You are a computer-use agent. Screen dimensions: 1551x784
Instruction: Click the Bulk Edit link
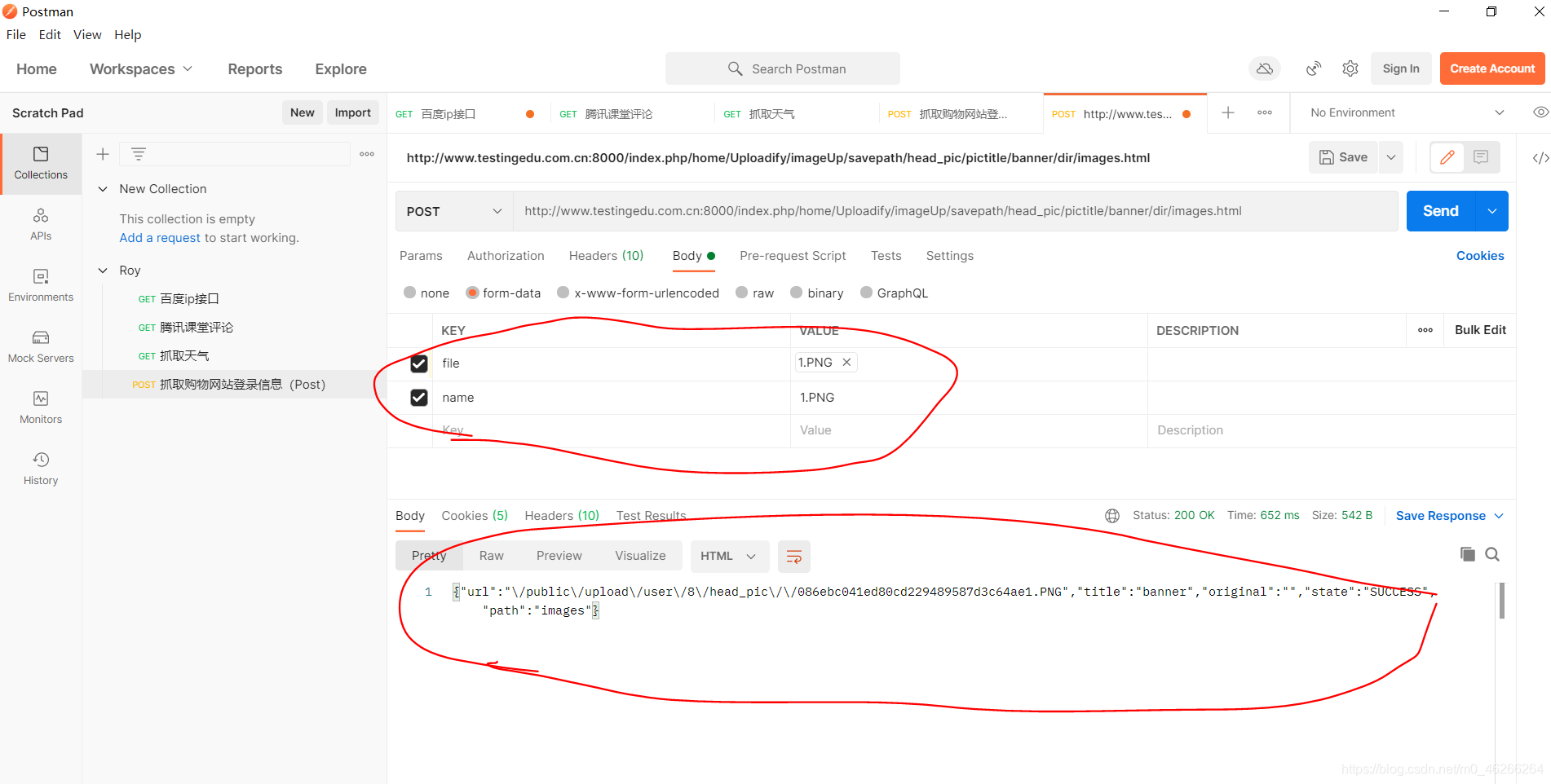pos(1480,330)
